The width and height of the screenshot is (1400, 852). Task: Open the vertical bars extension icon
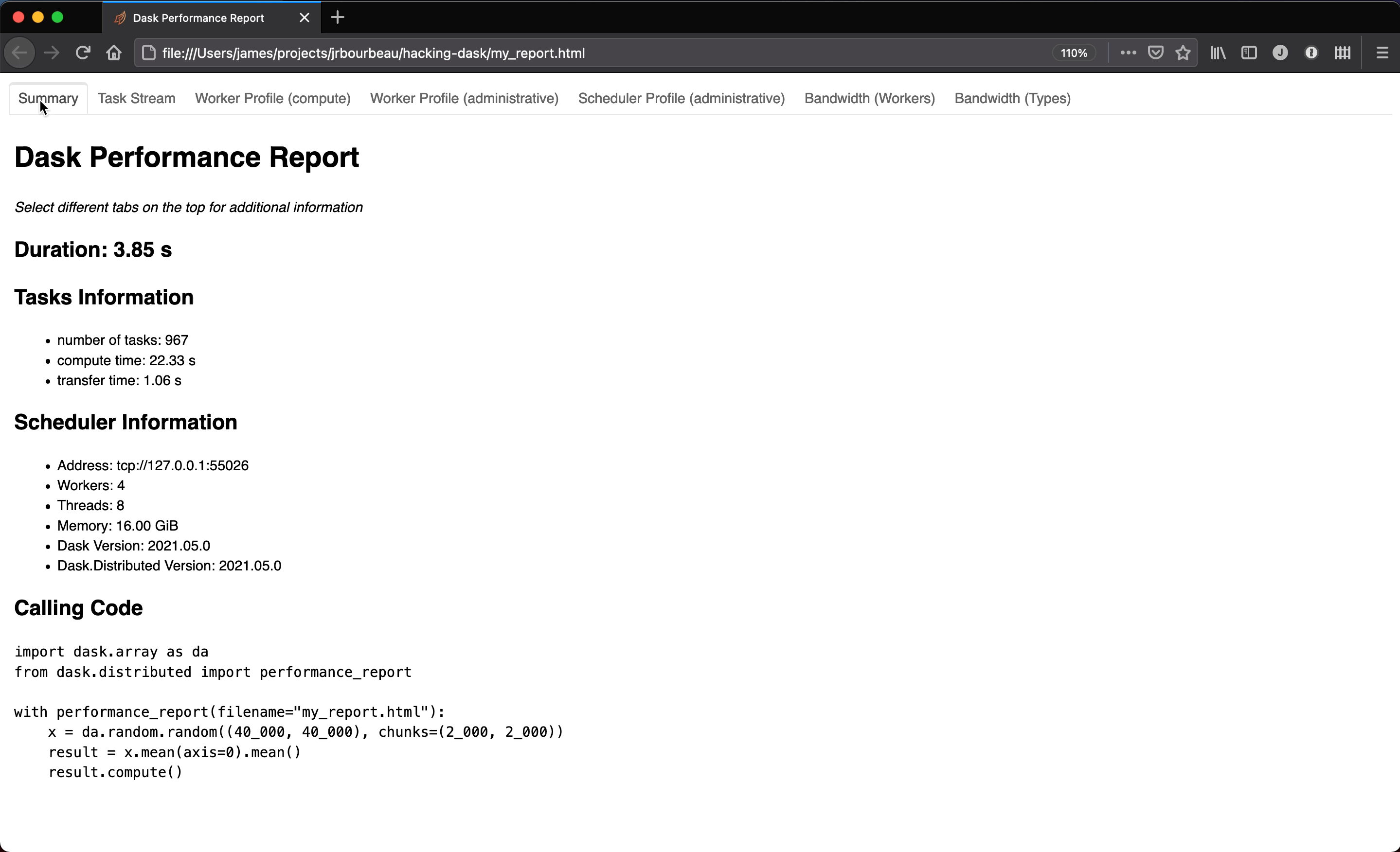(1343, 53)
